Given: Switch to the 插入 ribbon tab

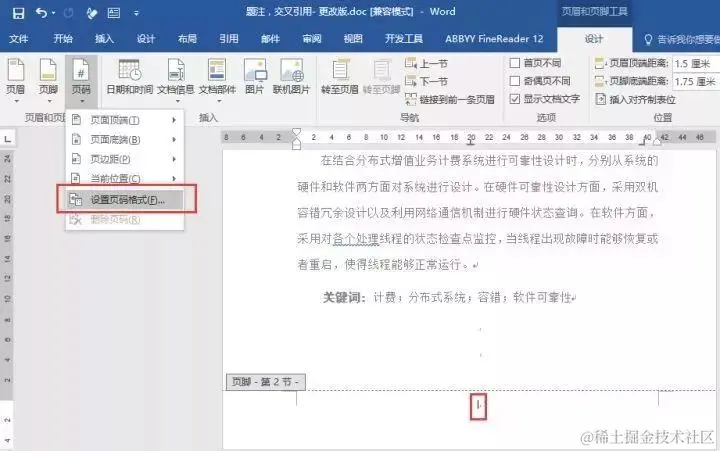Looking at the screenshot, I should click(104, 39).
